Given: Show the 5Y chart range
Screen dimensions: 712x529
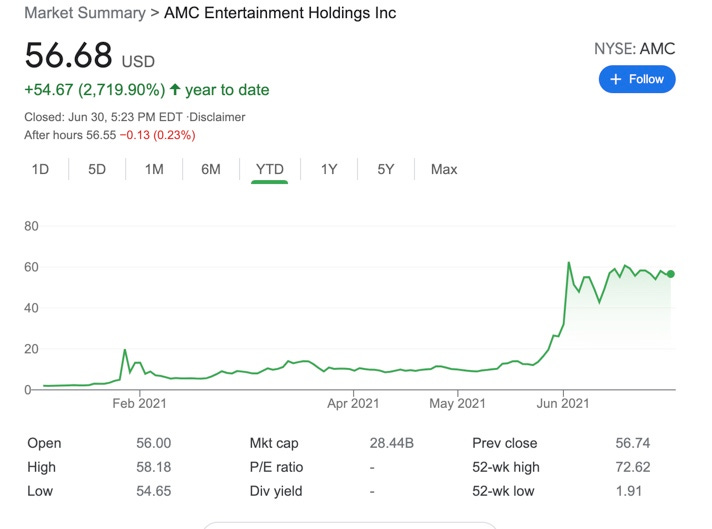Looking at the screenshot, I should (386, 169).
